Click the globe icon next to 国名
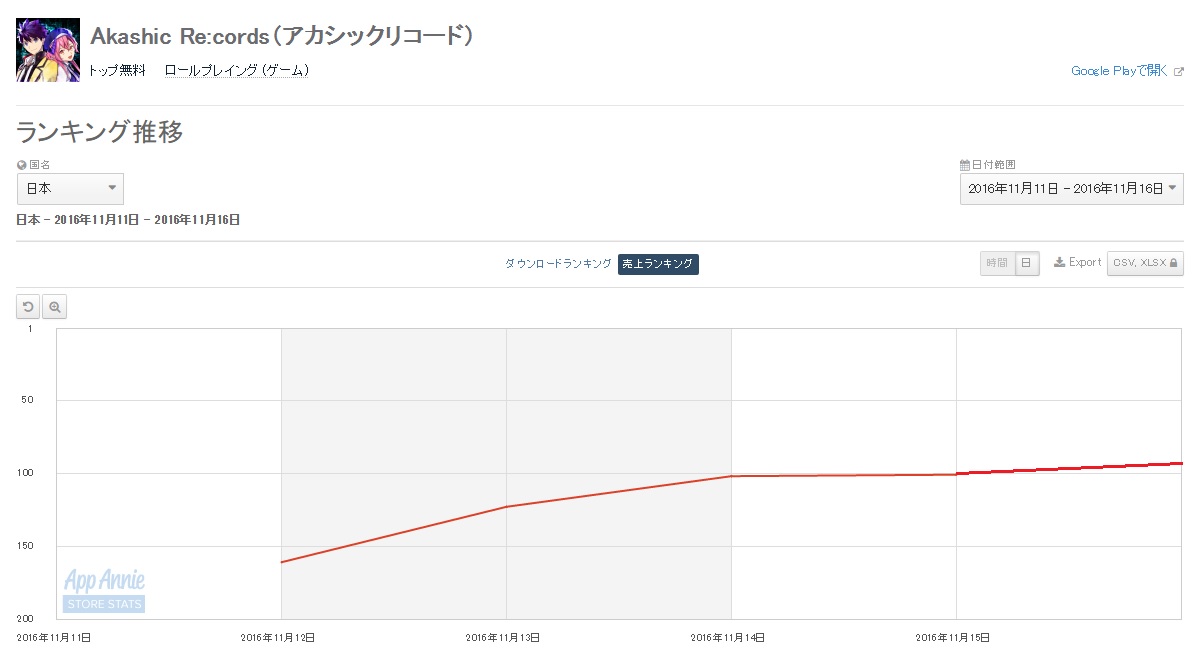This screenshot has width=1192, height=650. pyautogui.click(x=21, y=164)
